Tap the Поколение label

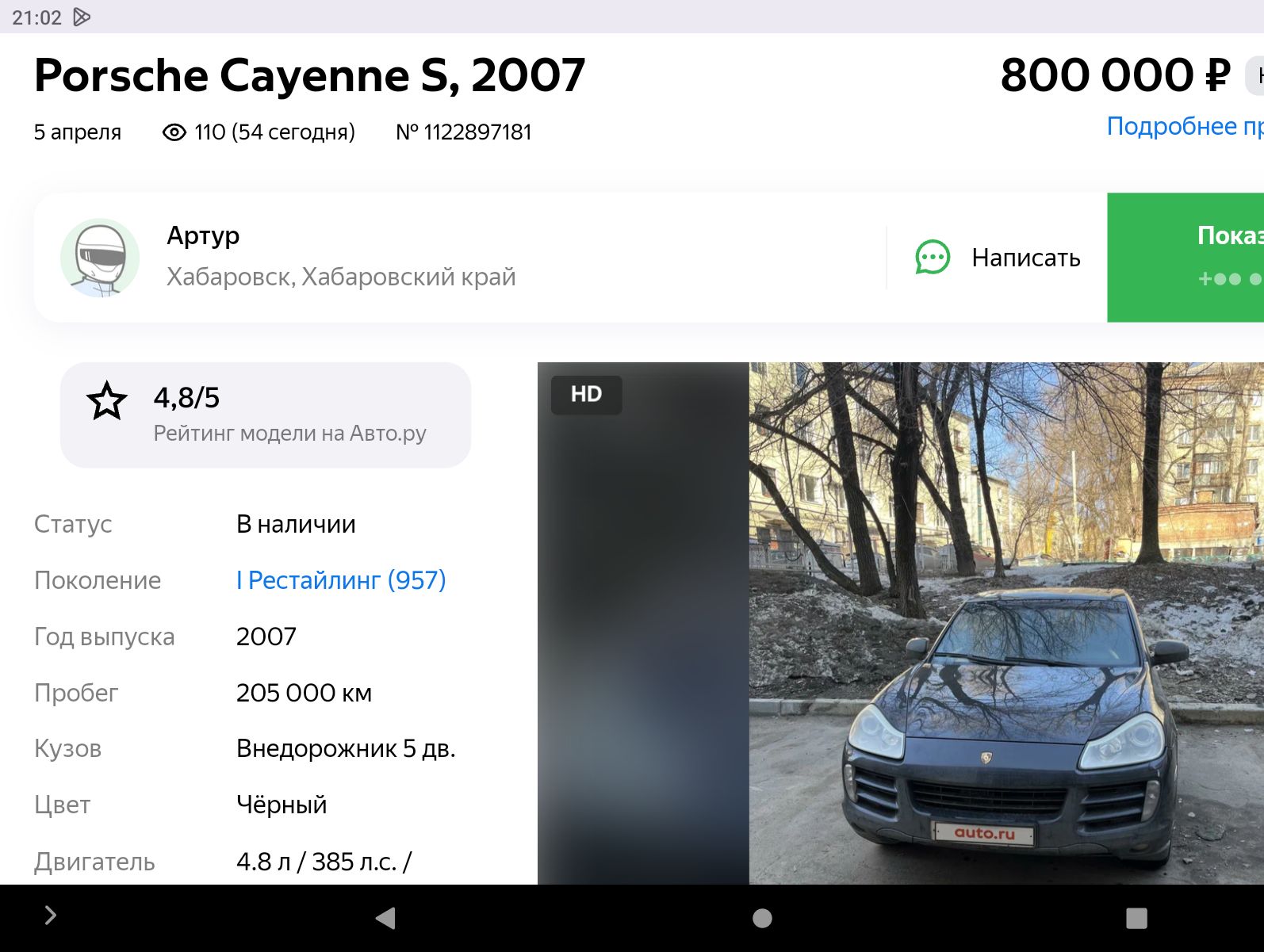click(98, 580)
